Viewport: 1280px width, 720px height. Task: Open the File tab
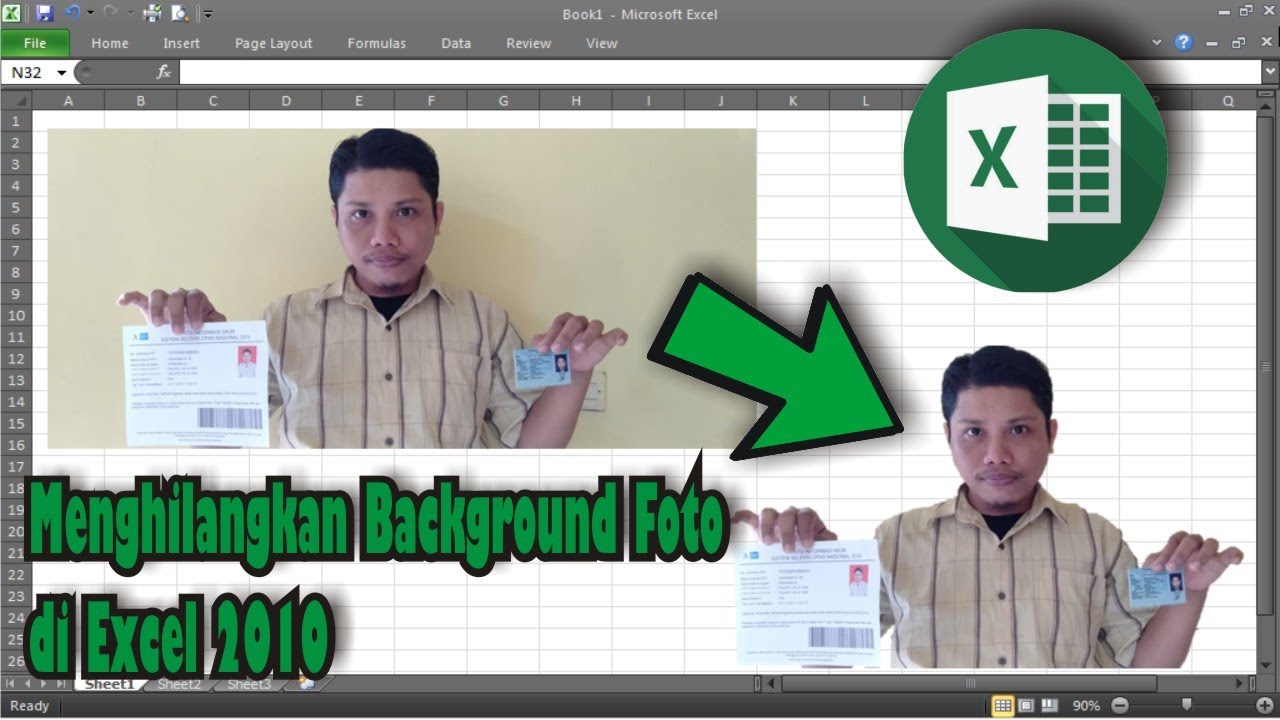(x=35, y=43)
